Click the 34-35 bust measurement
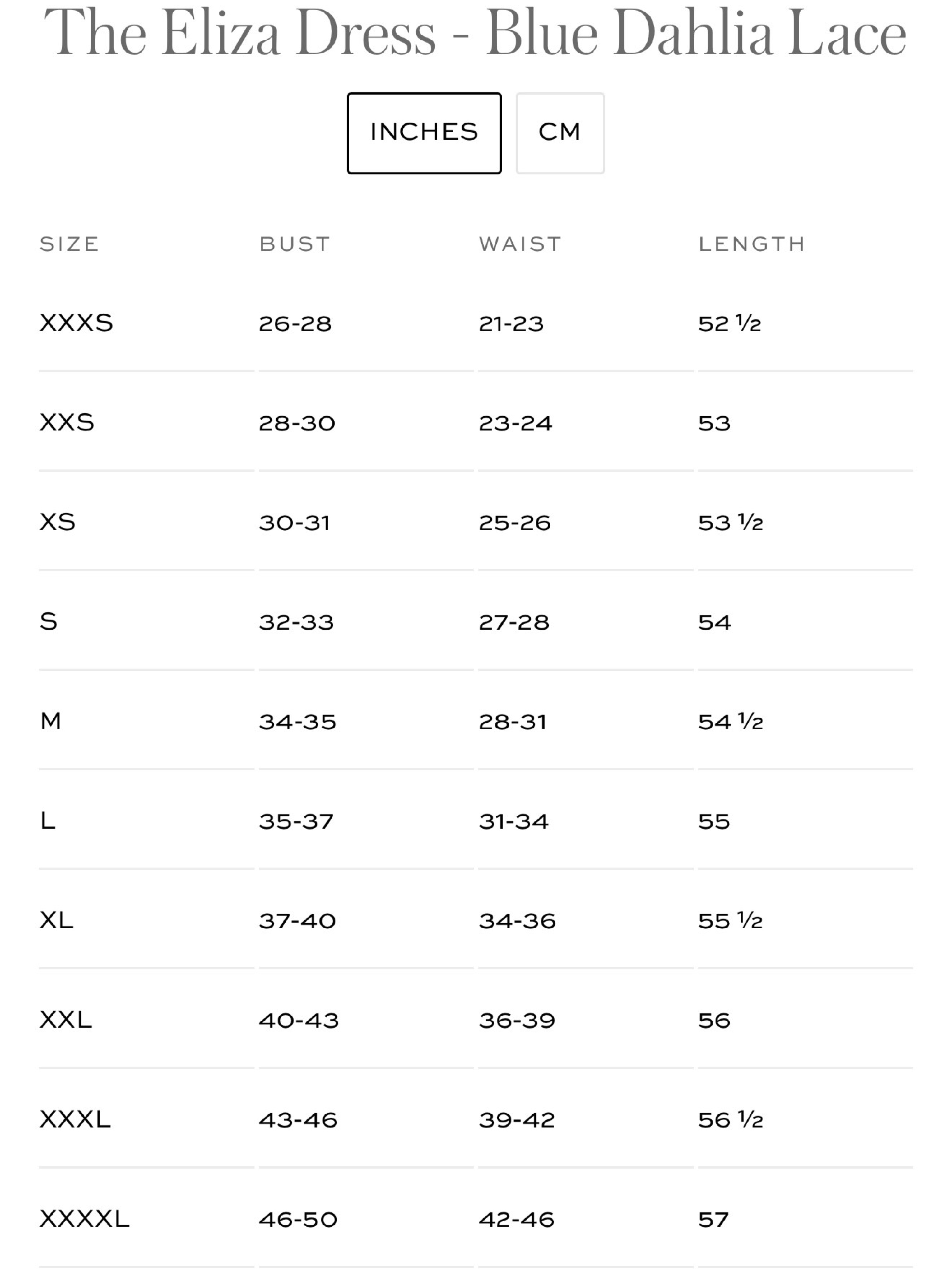 click(297, 722)
